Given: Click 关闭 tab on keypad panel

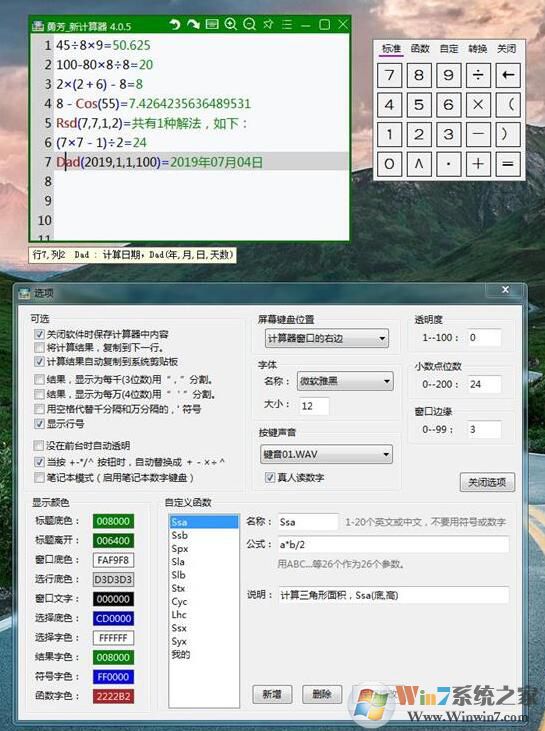Looking at the screenshot, I should click(x=506, y=48).
